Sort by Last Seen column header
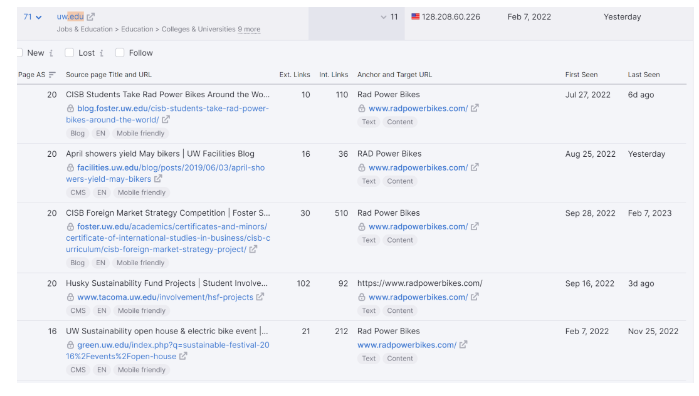The width and height of the screenshot is (699, 396). [644, 74]
